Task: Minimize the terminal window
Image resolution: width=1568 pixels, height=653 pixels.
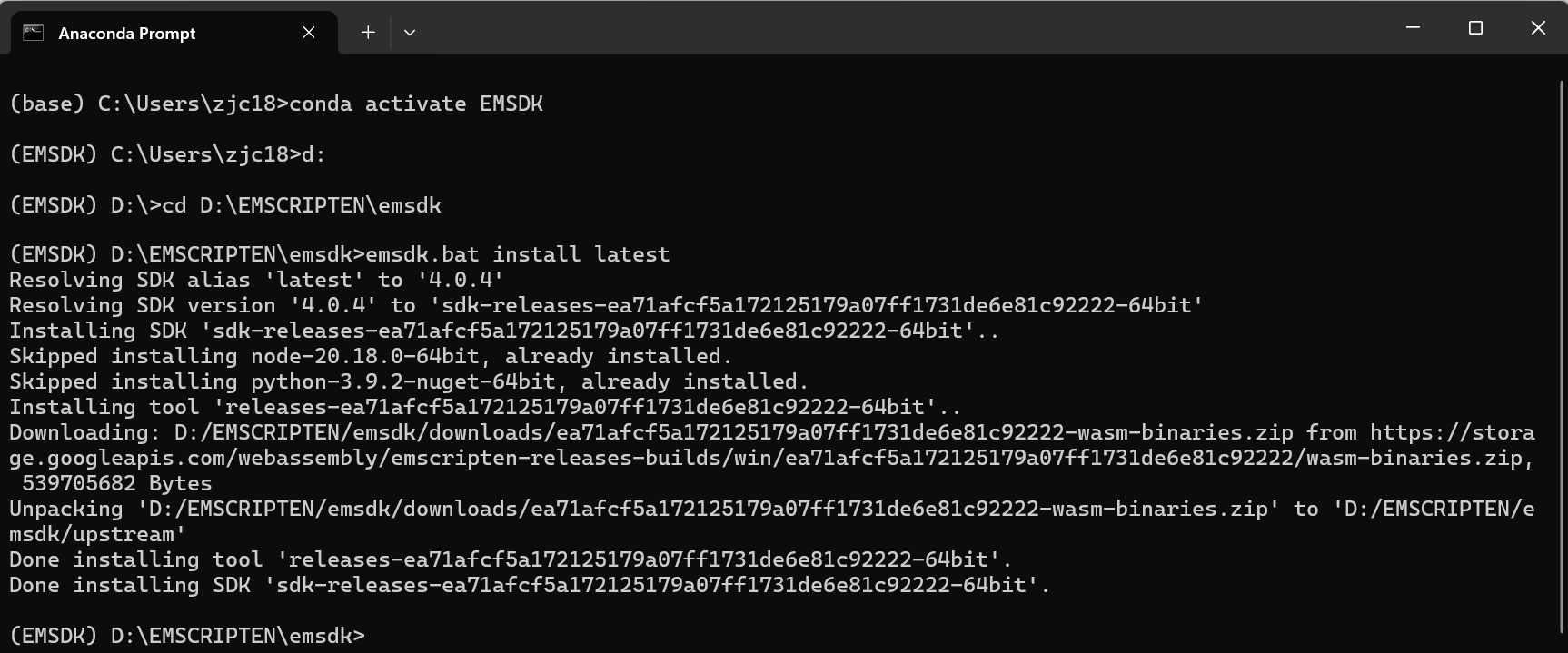Action: tap(1413, 28)
